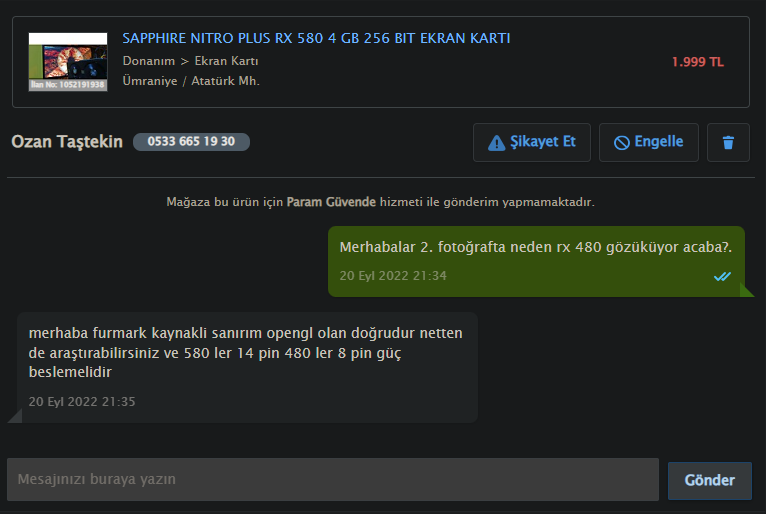Focus the 'Mesajınızı buraya yazın' message field

click(x=333, y=479)
